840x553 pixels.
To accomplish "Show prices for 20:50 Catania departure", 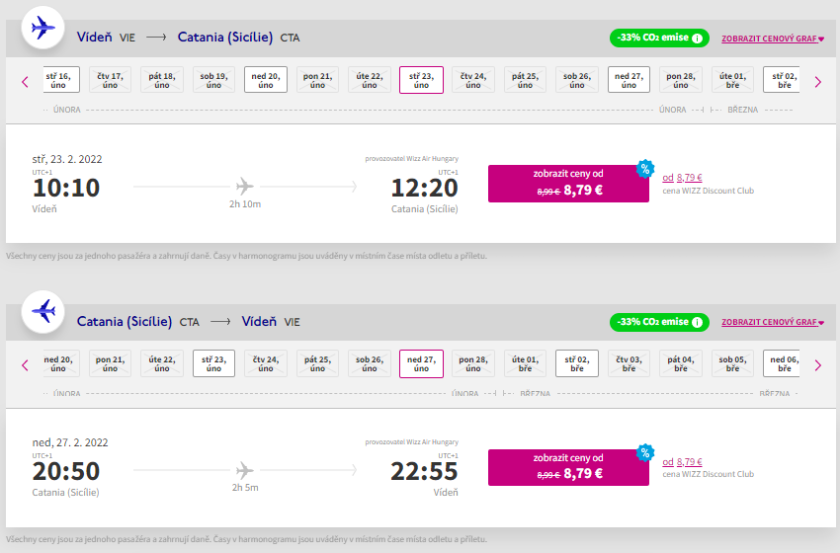I will pos(567,467).
